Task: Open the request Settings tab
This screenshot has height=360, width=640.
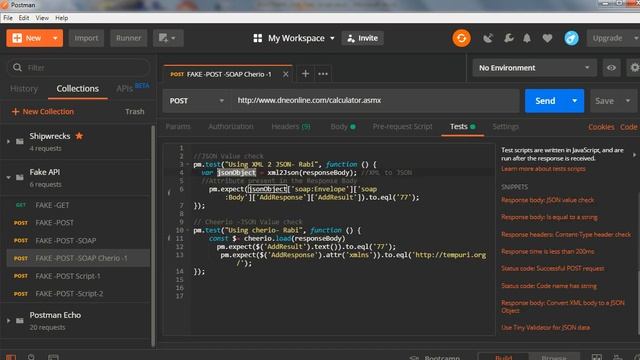Action: 505,127
